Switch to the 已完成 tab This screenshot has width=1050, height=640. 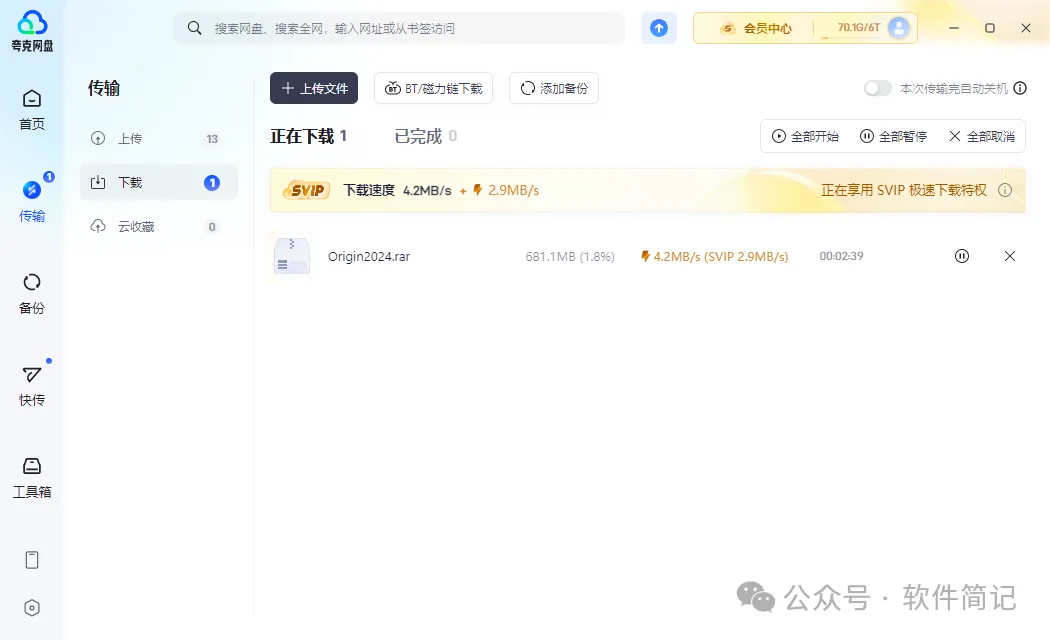(425, 137)
